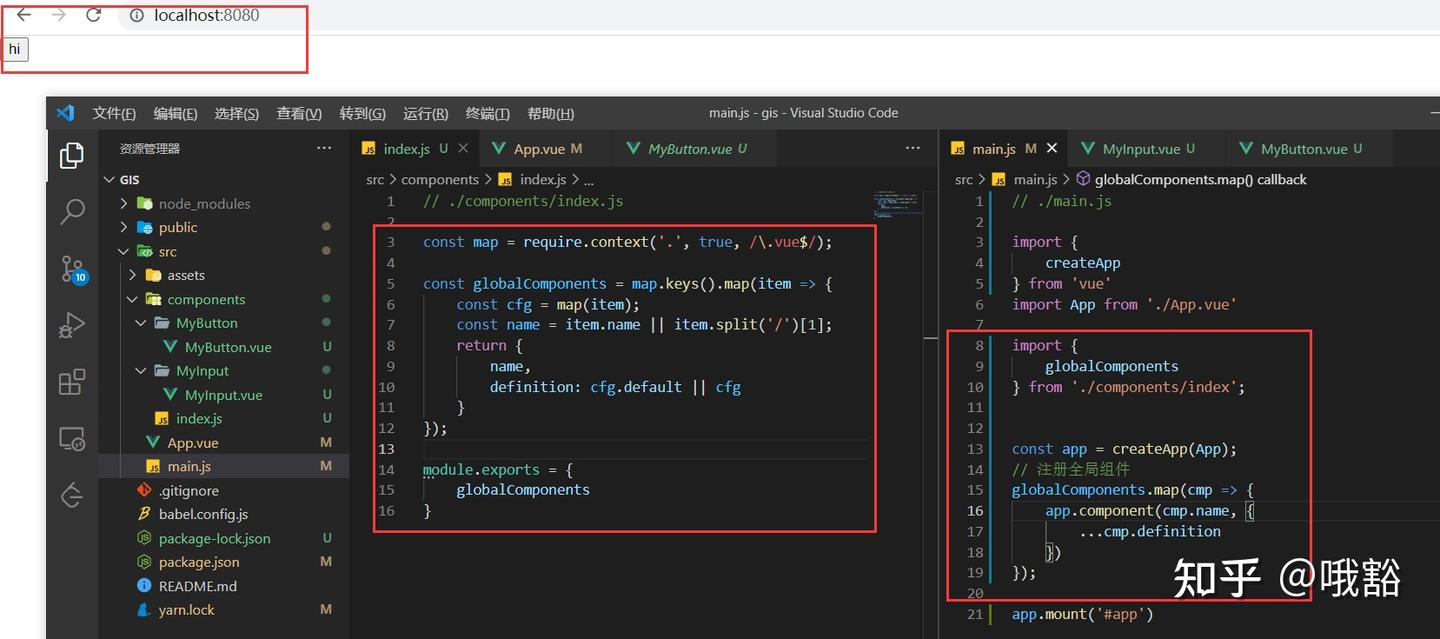This screenshot has width=1440, height=639.
Task: Open the Search view in the activity bar
Action: click(x=71, y=211)
